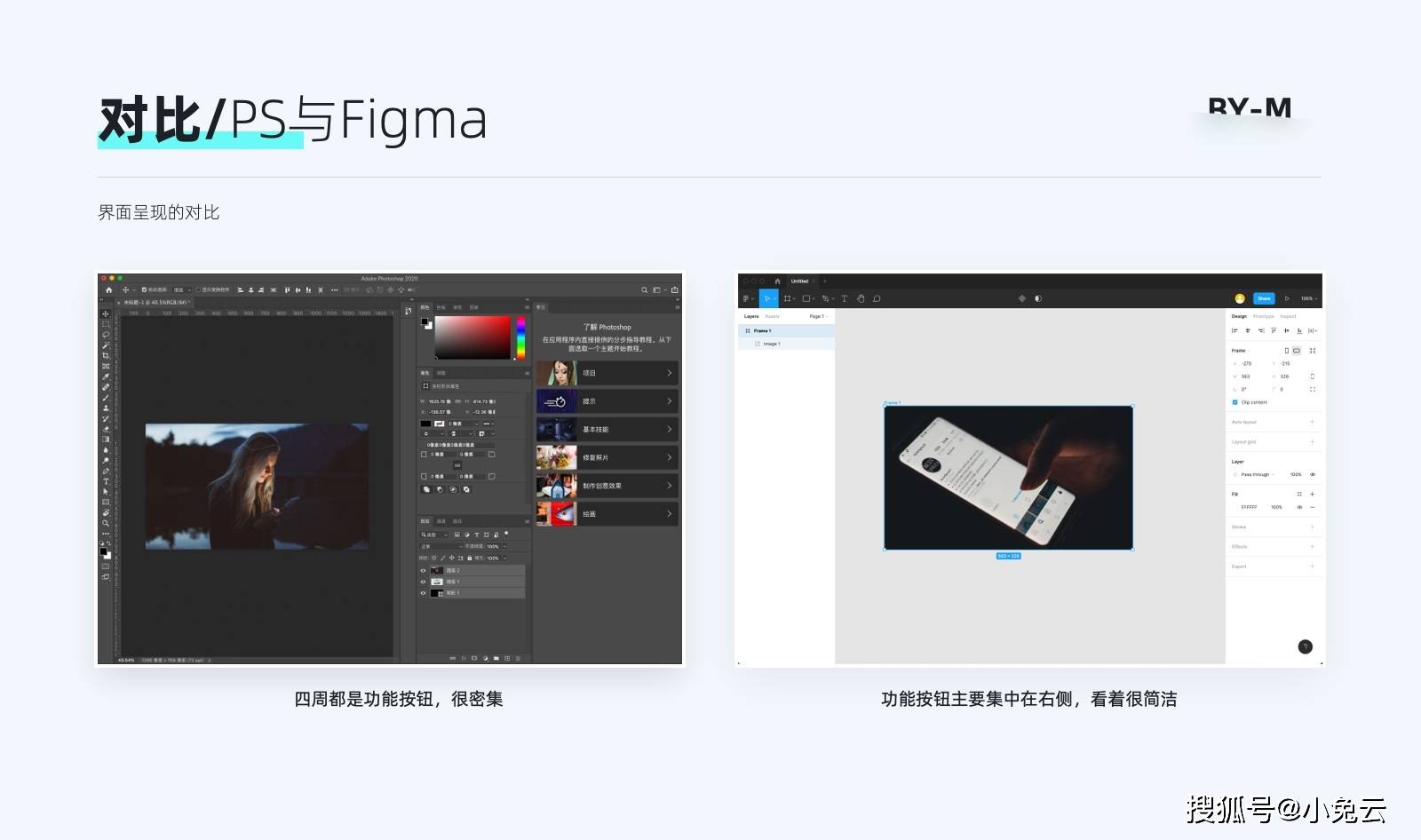Image resolution: width=1421 pixels, height=840 pixels.
Task: Add Layout grid with plus in Figma
Action: point(1312,441)
